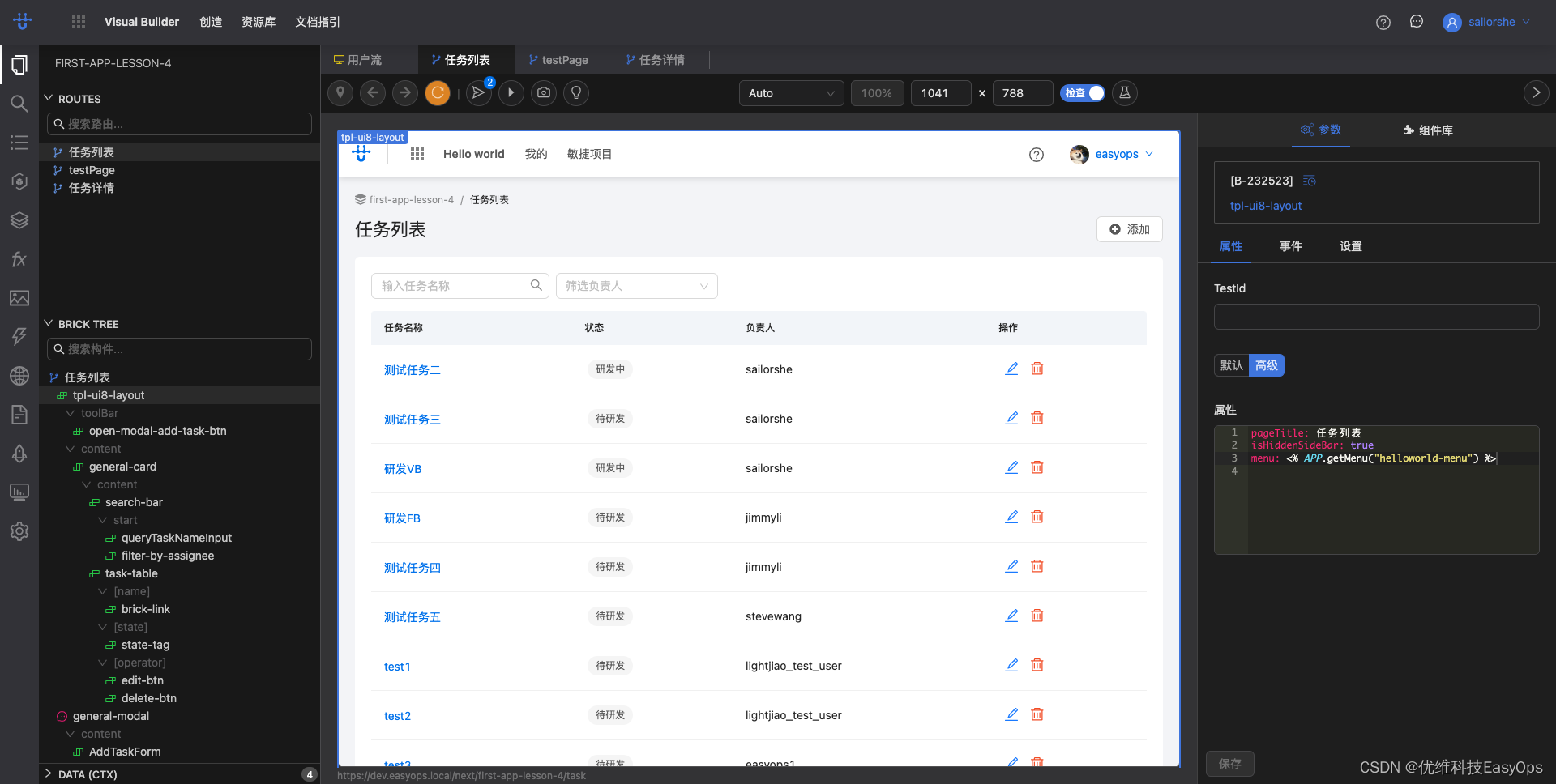Go forward with the right arrow toolbar button
Viewport: 1556px width, 784px height.
[x=405, y=92]
